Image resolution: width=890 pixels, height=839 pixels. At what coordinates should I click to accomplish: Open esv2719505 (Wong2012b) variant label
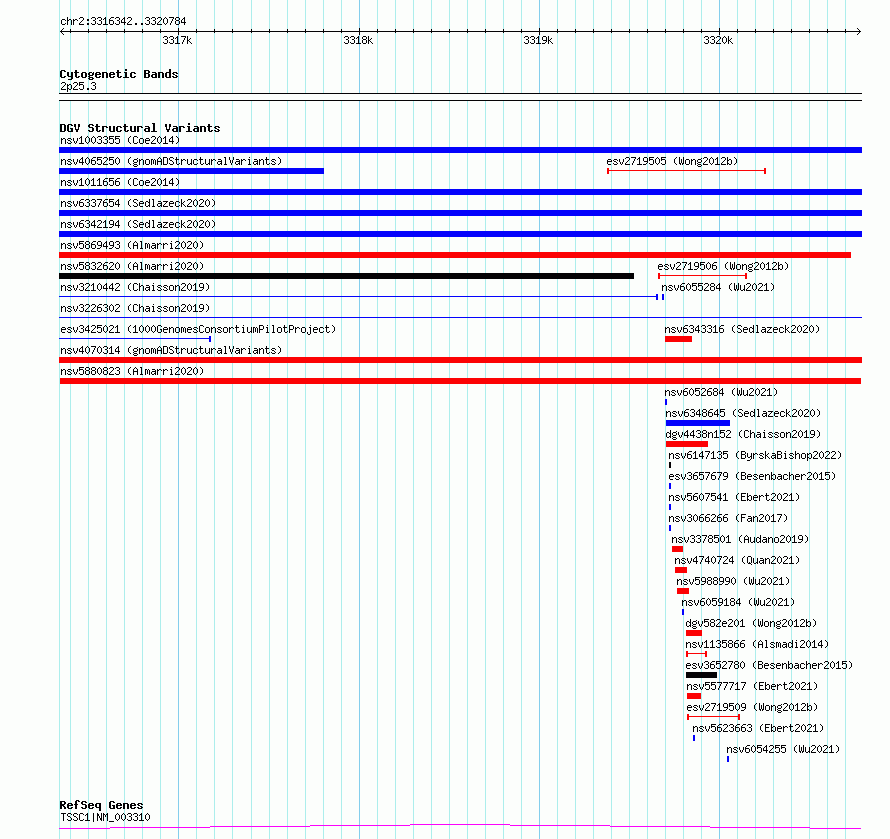point(672,161)
